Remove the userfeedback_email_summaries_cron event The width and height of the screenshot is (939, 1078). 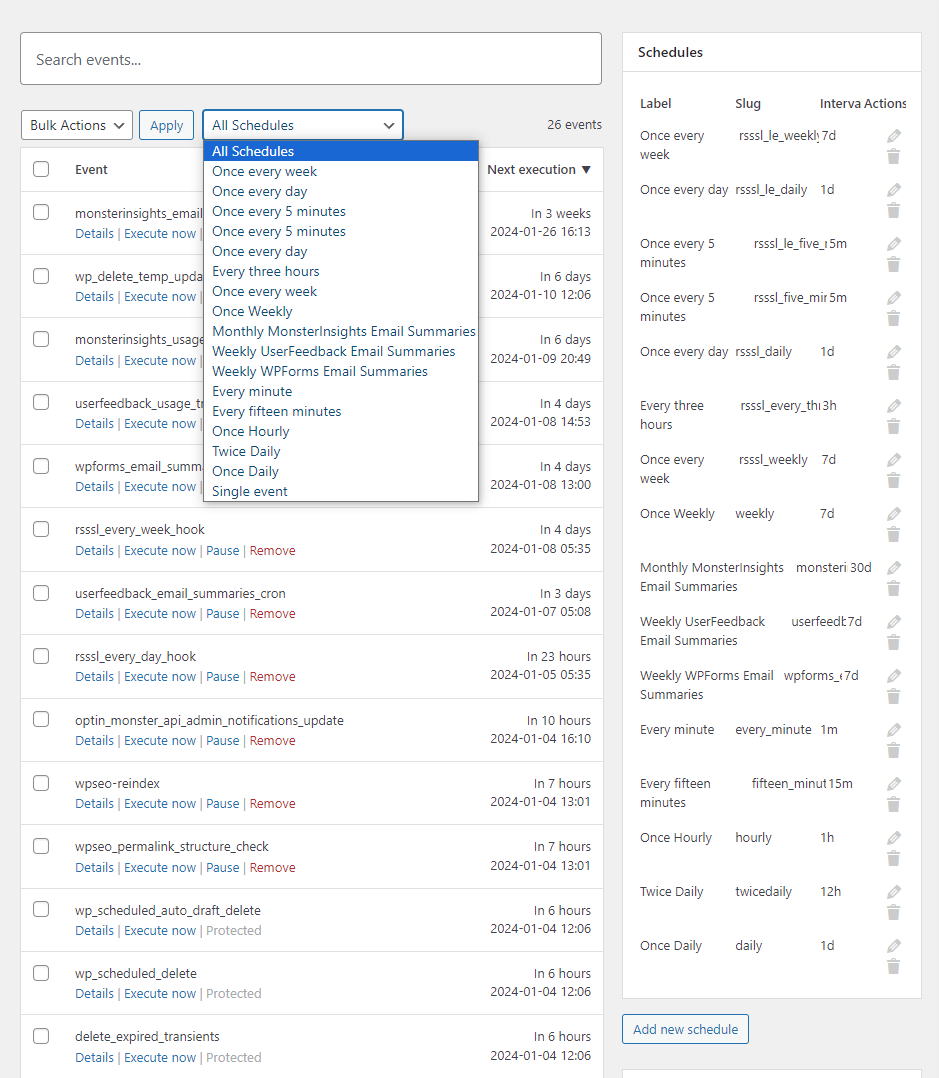click(272, 613)
